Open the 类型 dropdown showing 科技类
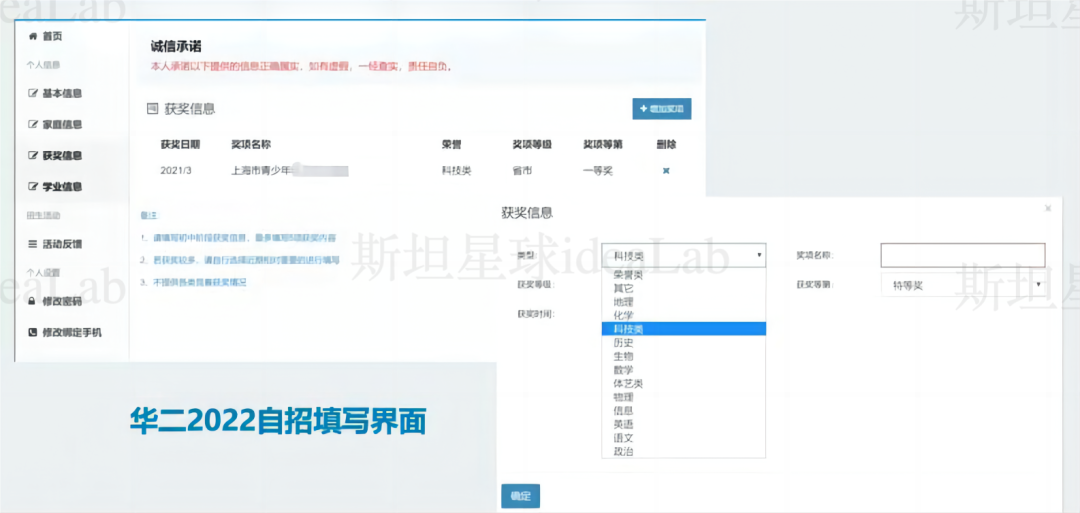 click(x=684, y=255)
